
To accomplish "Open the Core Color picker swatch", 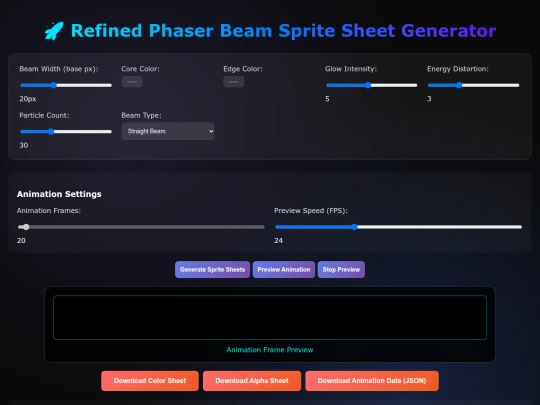I will (x=132, y=82).
